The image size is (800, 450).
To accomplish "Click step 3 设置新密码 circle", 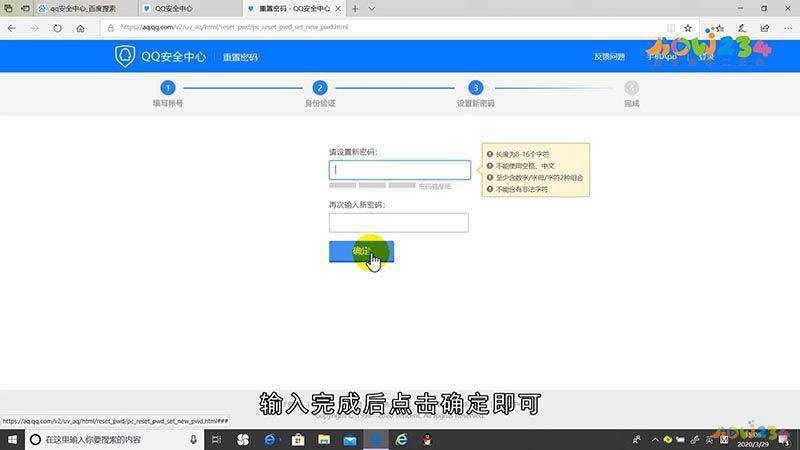I will pyautogui.click(x=476, y=88).
